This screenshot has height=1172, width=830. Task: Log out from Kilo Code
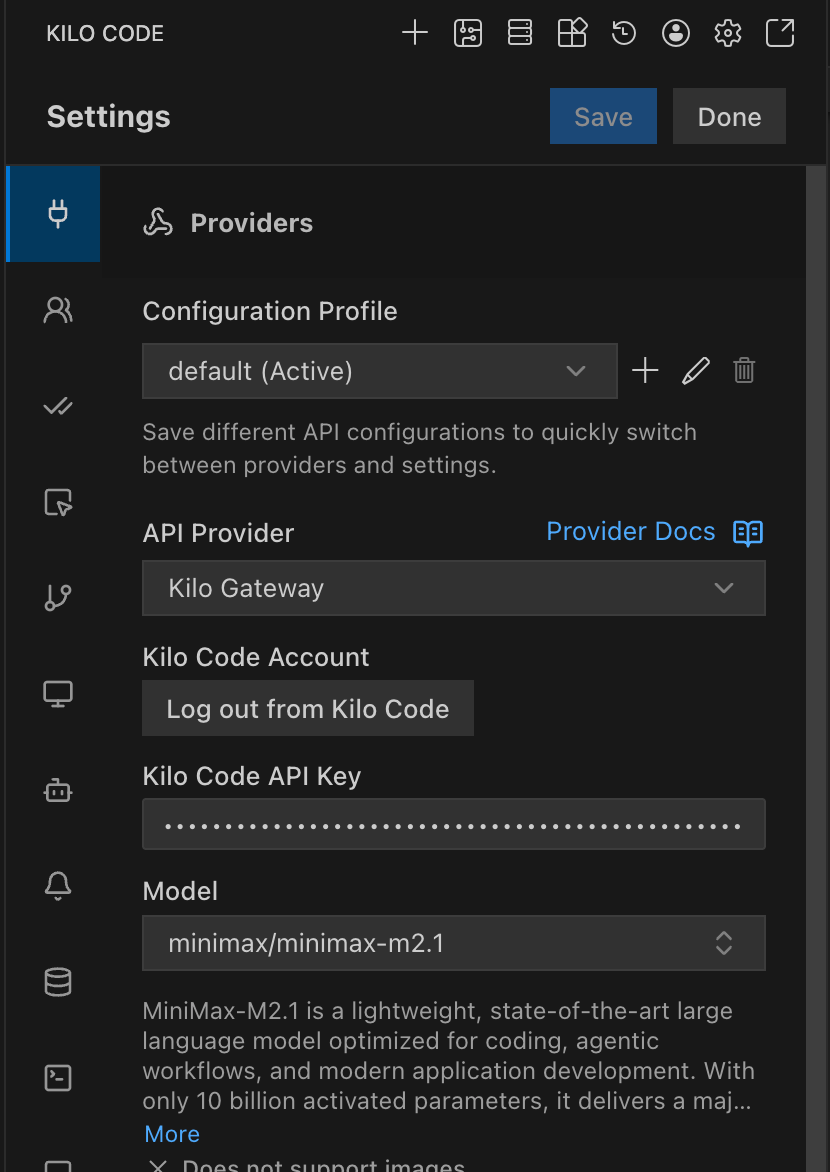point(308,709)
